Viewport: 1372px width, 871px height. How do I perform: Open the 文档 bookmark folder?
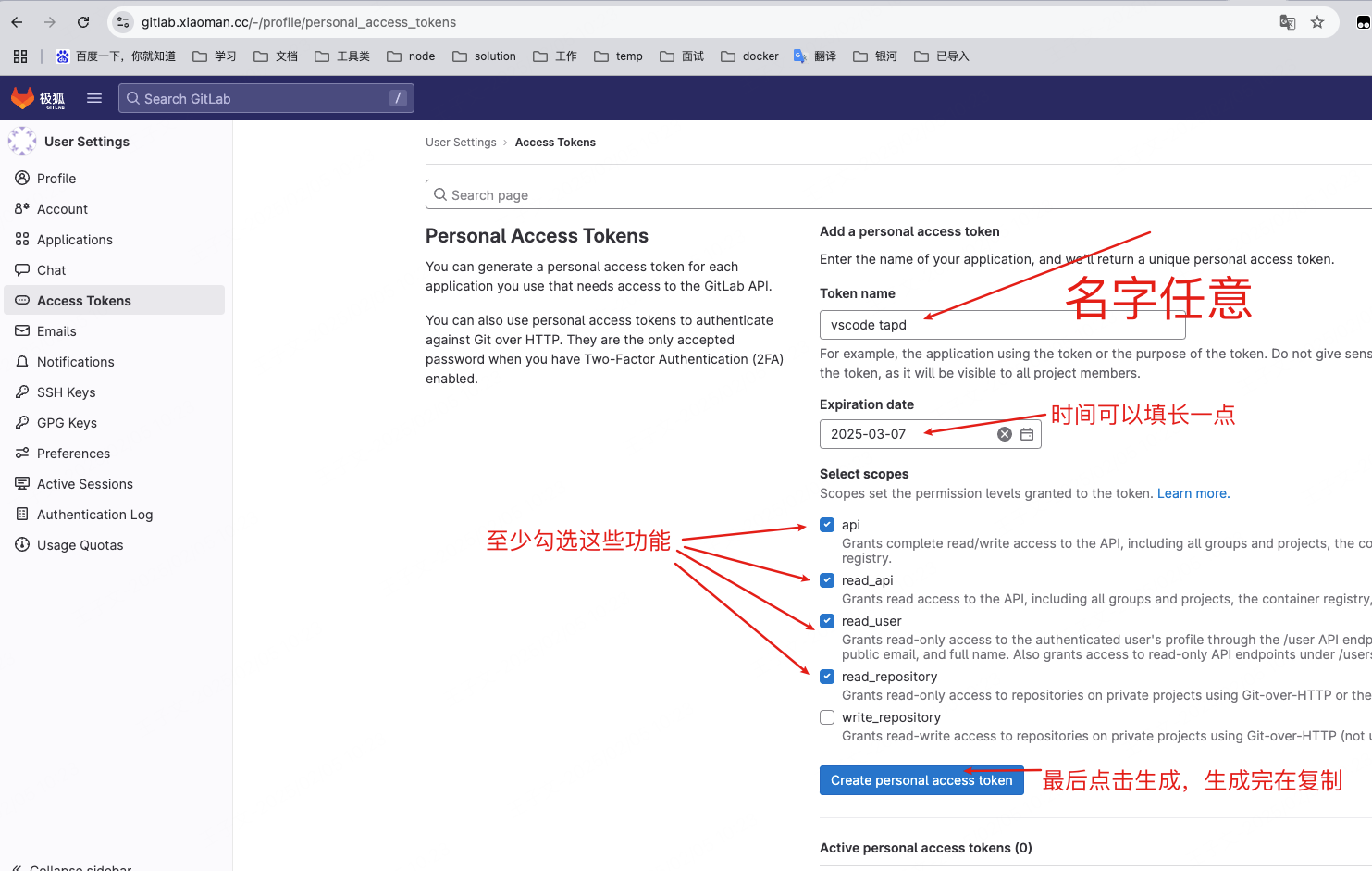tap(276, 56)
